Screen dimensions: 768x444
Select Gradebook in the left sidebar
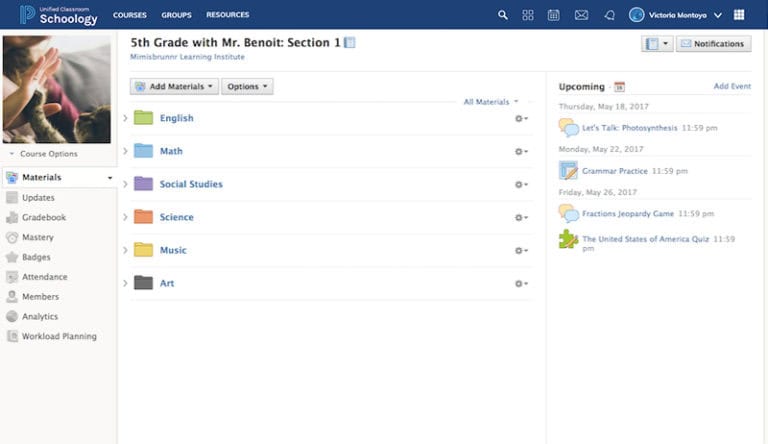[44, 217]
